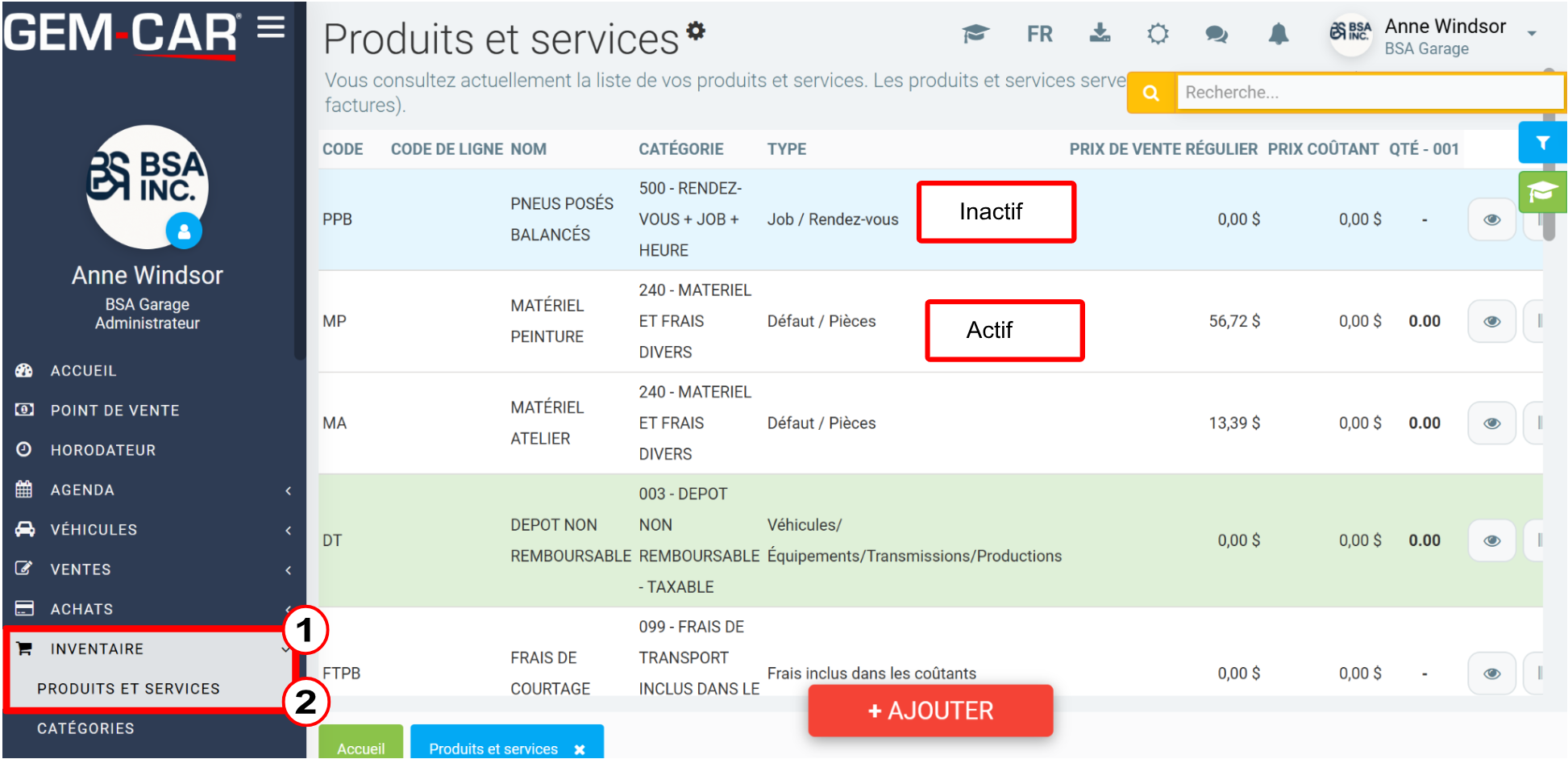The height and width of the screenshot is (759, 1568).
Task: Click the Agenda calendar icon
Action: (x=24, y=489)
